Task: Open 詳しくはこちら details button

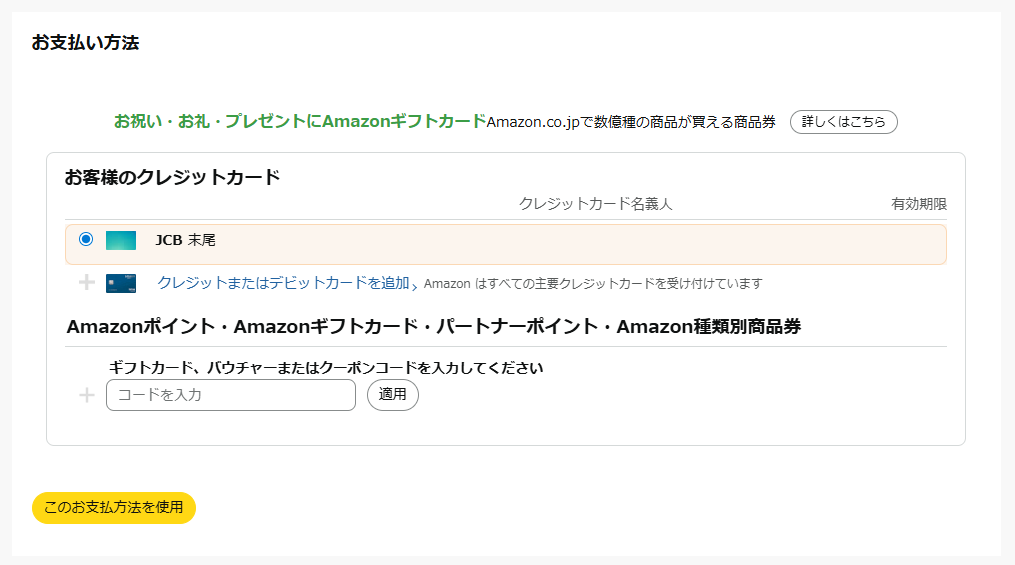Action: pyautogui.click(x=843, y=122)
